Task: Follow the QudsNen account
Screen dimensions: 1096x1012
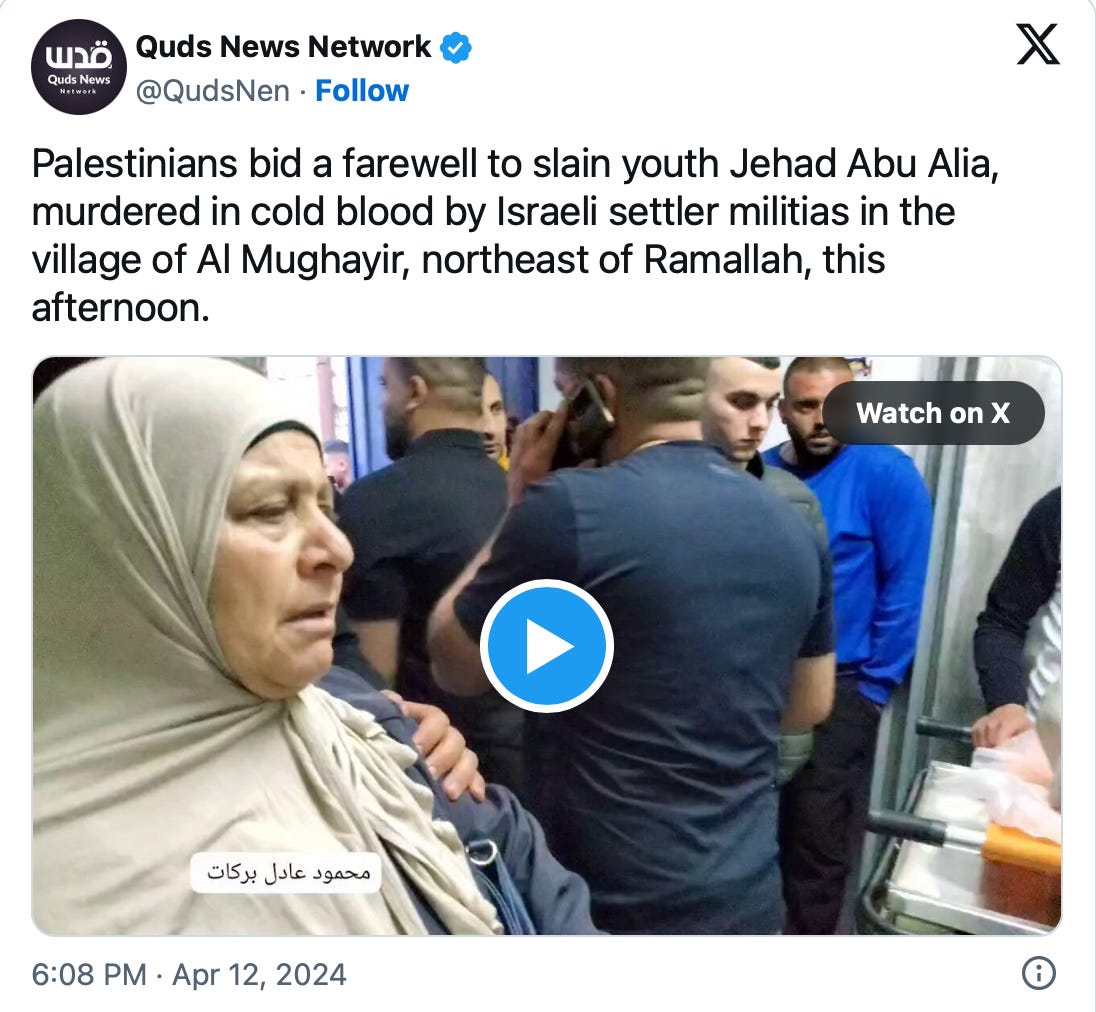Action: click(362, 91)
